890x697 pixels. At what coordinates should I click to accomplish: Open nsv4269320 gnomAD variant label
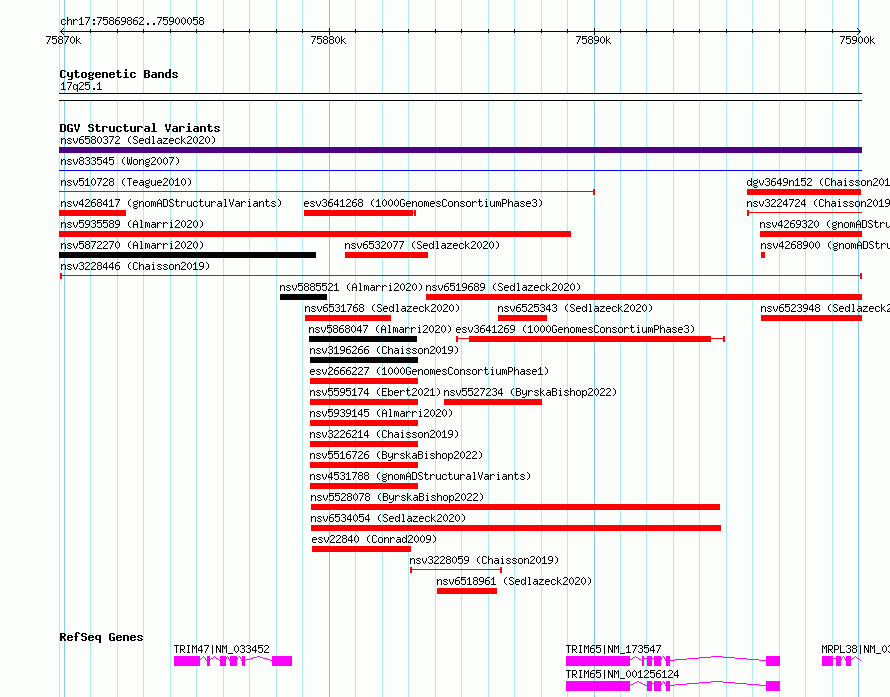[825, 224]
